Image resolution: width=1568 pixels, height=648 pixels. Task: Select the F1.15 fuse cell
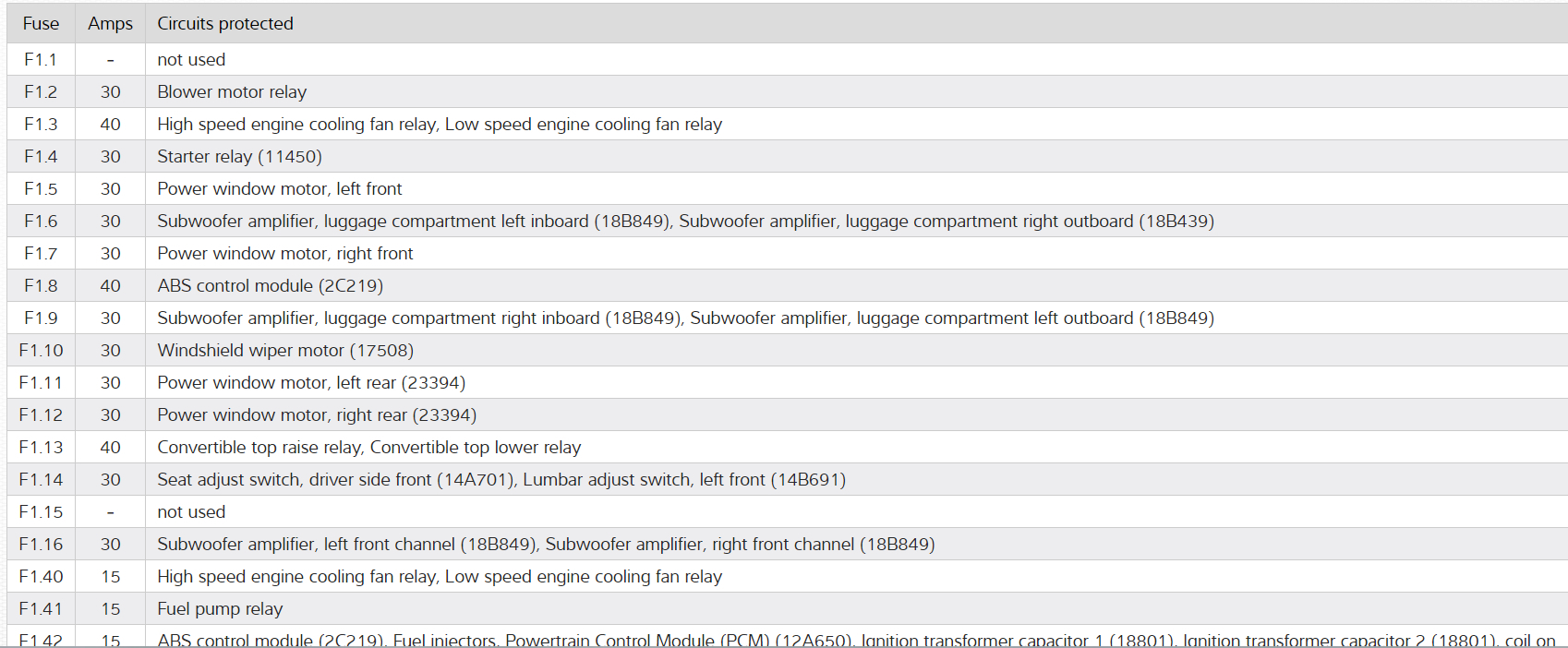[41, 512]
